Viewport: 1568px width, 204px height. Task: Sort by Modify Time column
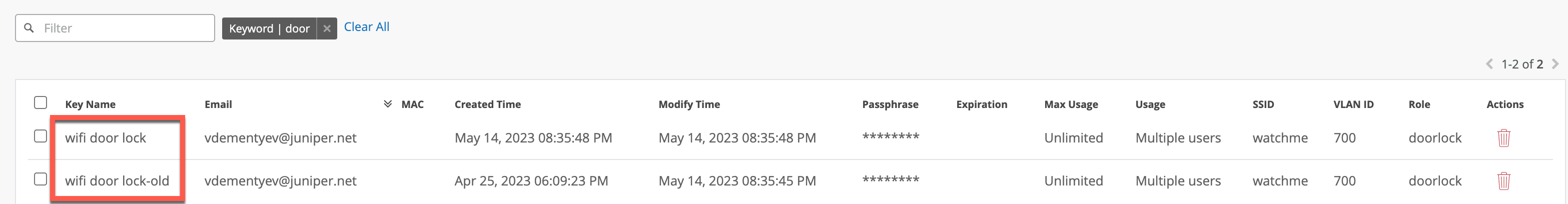pyautogui.click(x=688, y=104)
